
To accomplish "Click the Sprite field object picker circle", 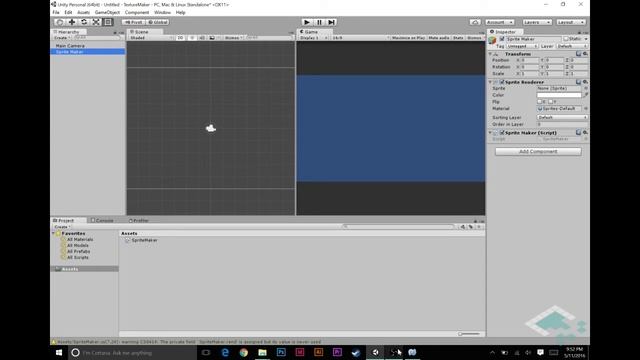I will 586,88.
